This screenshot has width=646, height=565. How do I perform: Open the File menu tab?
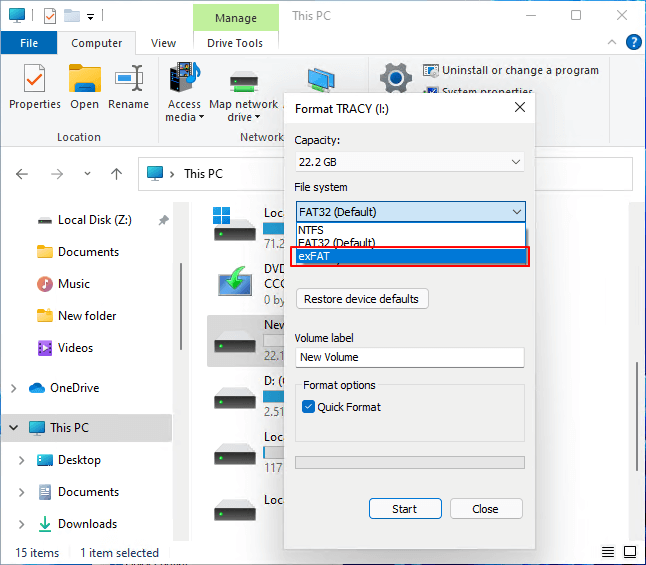point(29,43)
